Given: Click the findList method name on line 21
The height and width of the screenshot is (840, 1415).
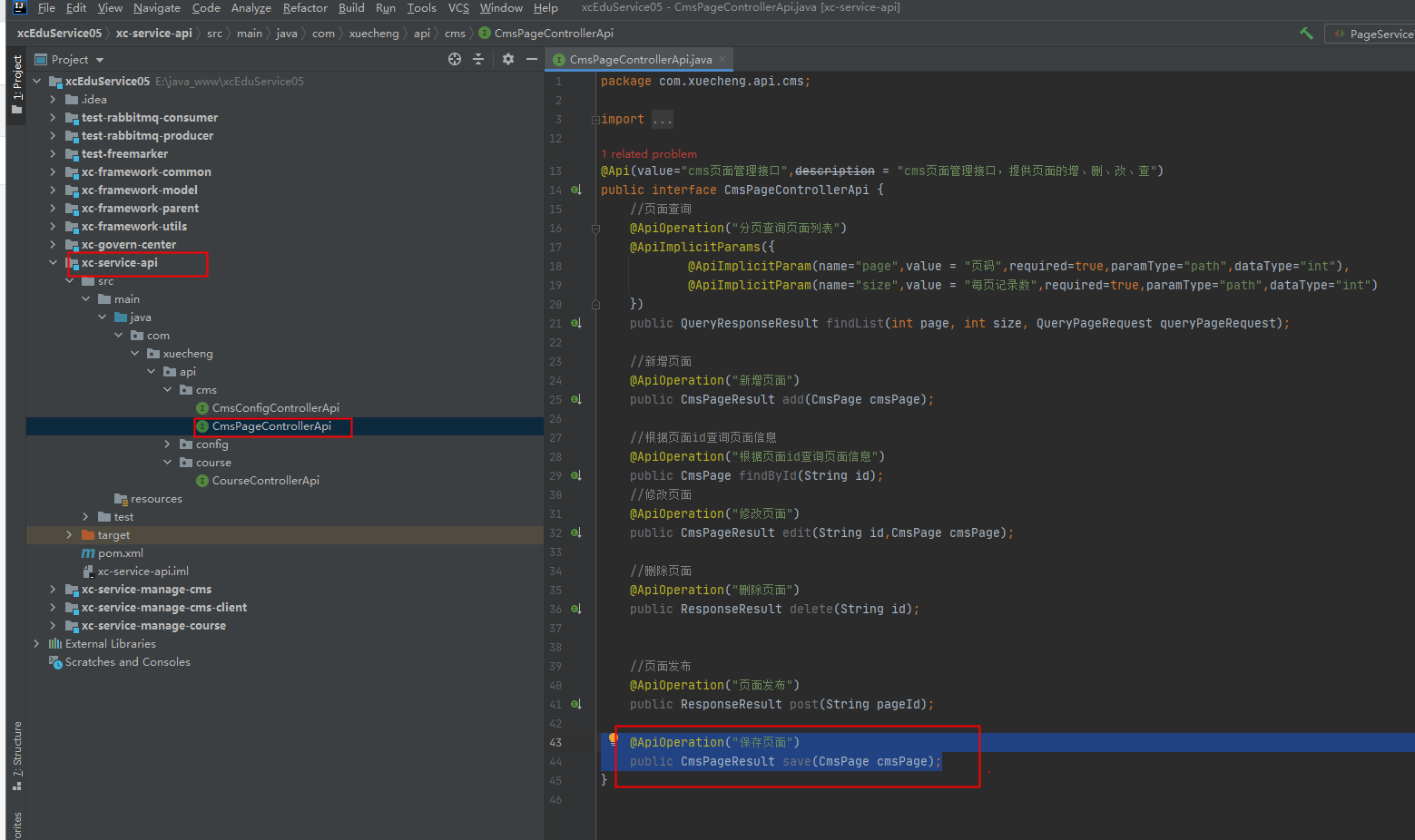Looking at the screenshot, I should click(854, 323).
